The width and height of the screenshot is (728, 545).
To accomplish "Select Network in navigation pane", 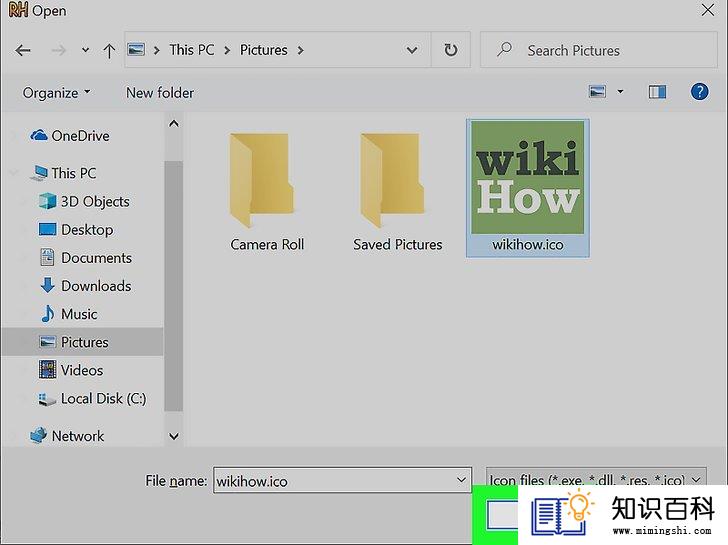I will (67, 436).
